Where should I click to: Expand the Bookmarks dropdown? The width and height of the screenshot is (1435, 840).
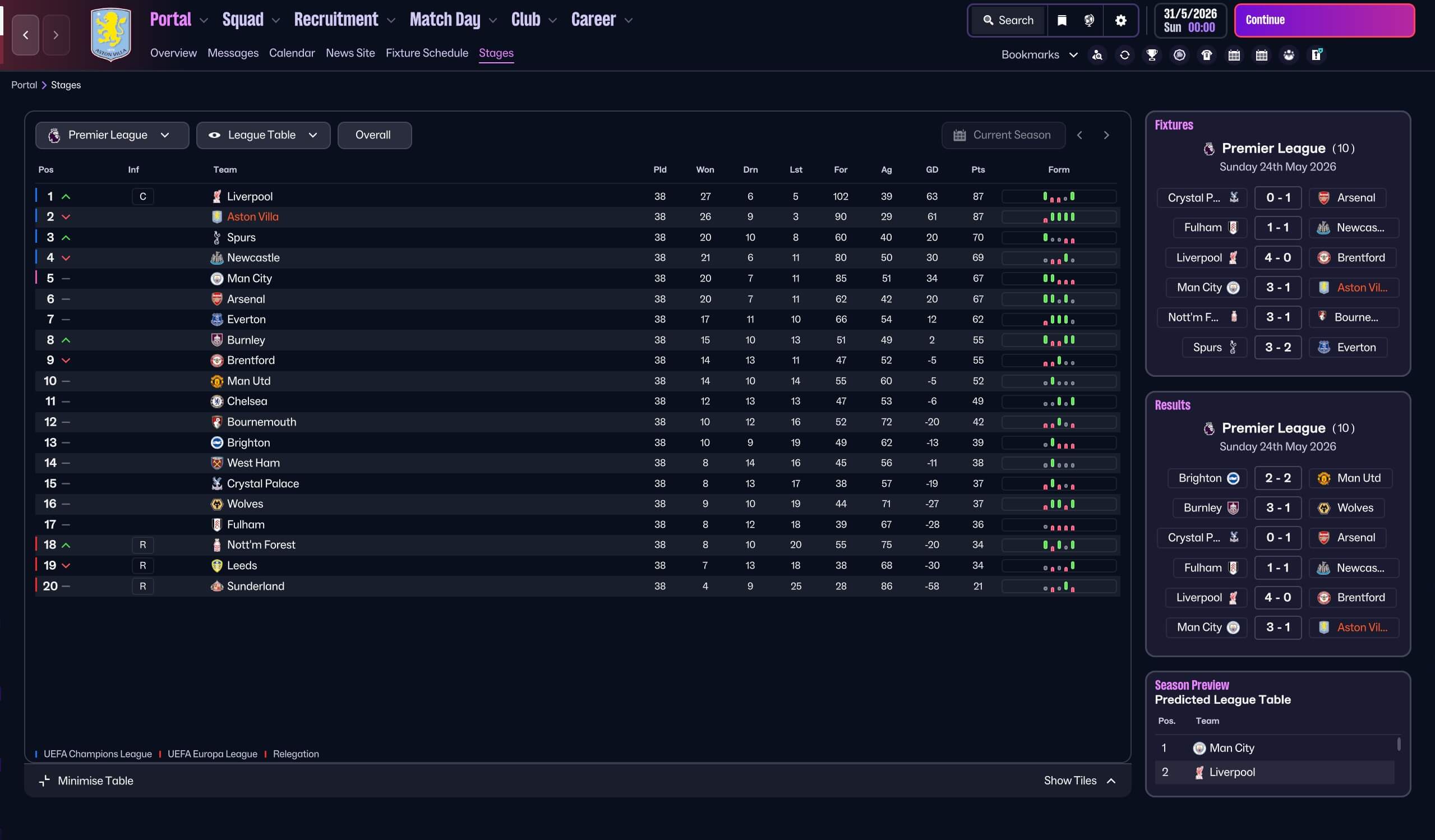tap(1039, 56)
